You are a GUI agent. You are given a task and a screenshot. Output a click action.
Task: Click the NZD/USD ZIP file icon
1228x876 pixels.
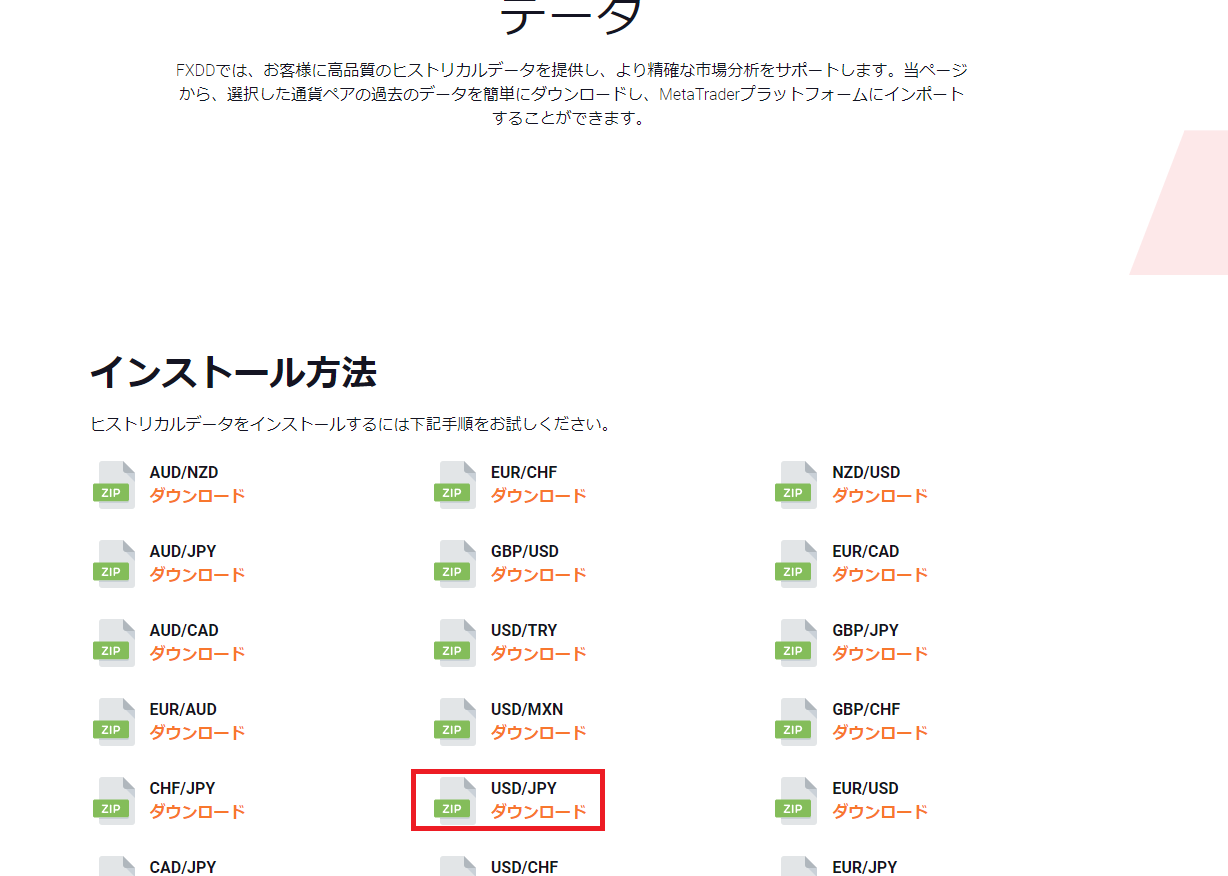point(795,482)
